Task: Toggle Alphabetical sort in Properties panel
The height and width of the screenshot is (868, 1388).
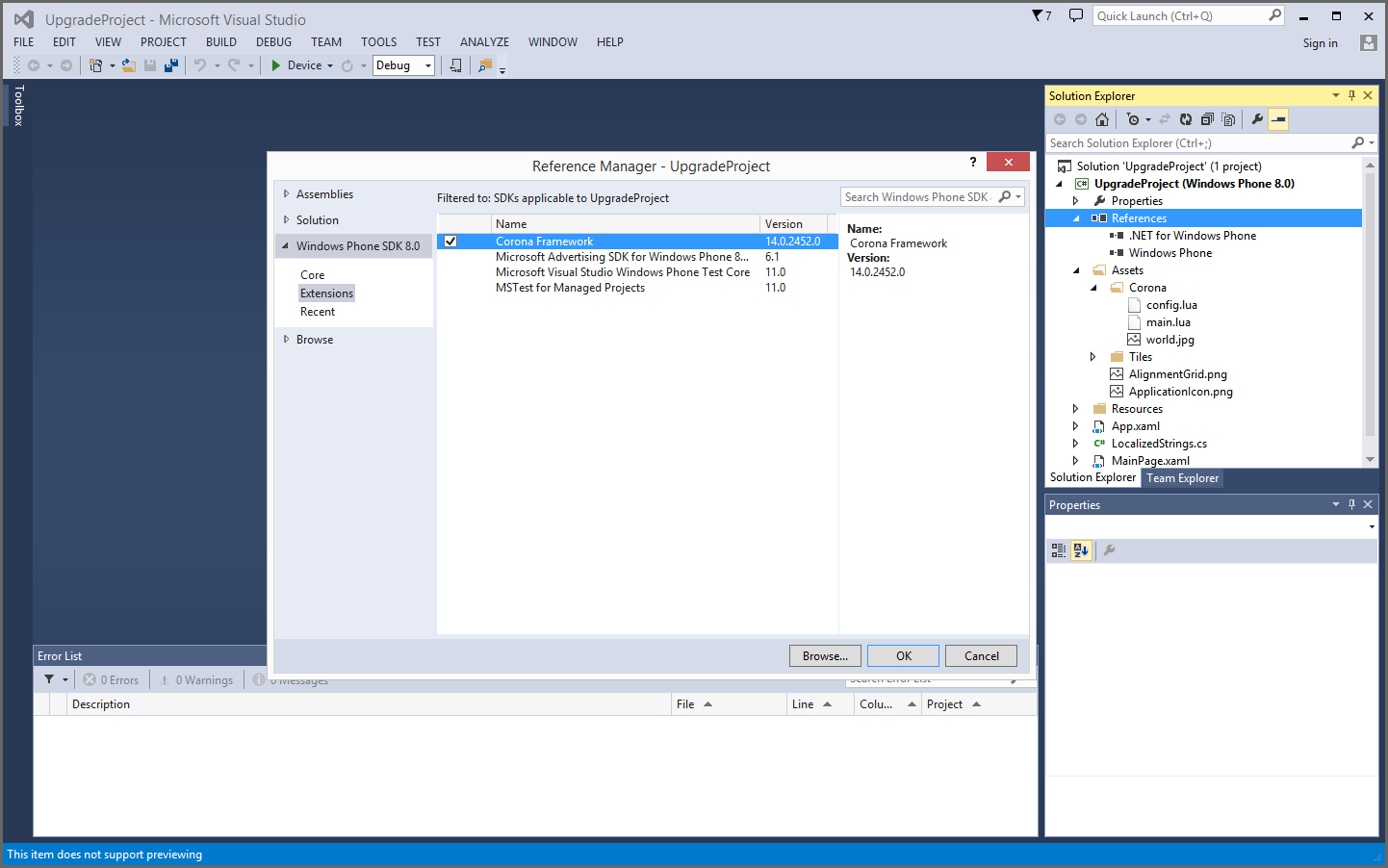Action: point(1081,550)
